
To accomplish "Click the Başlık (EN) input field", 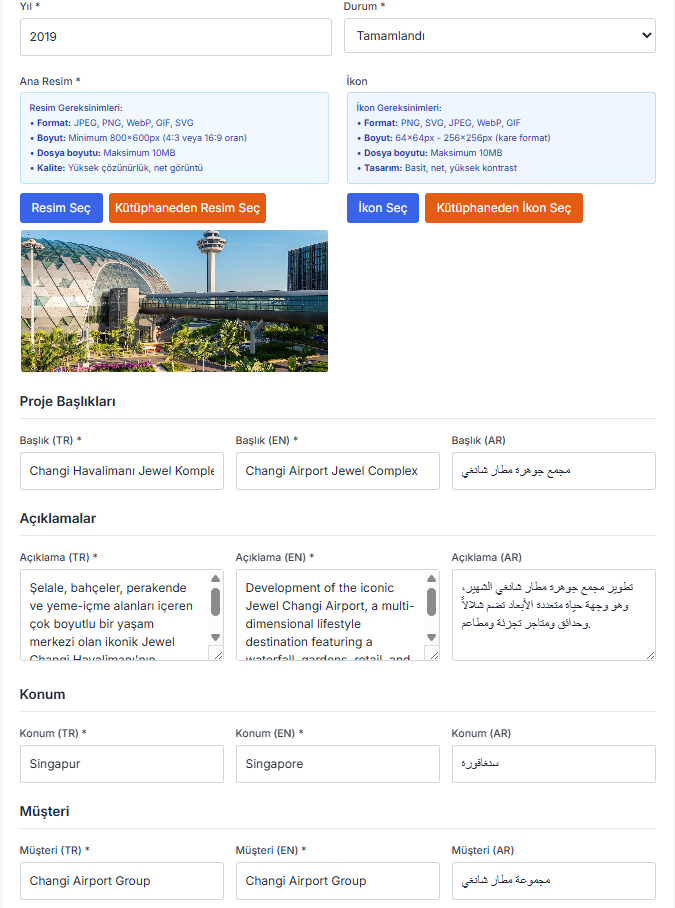I will click(x=338, y=471).
